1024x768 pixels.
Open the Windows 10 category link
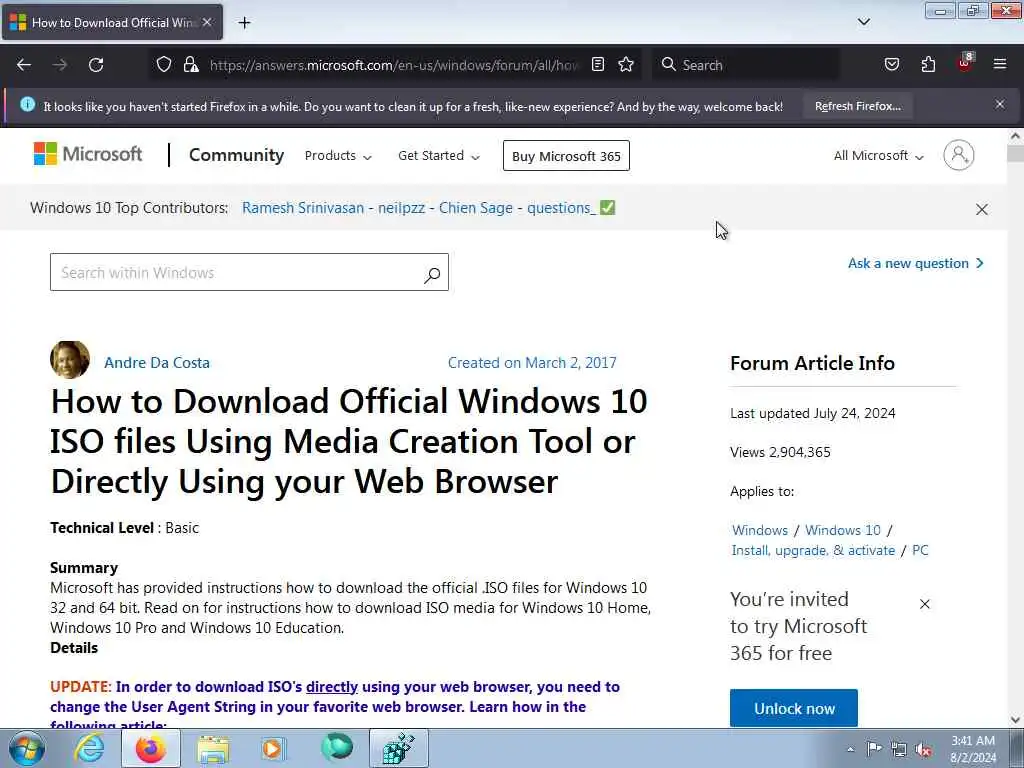(842, 530)
